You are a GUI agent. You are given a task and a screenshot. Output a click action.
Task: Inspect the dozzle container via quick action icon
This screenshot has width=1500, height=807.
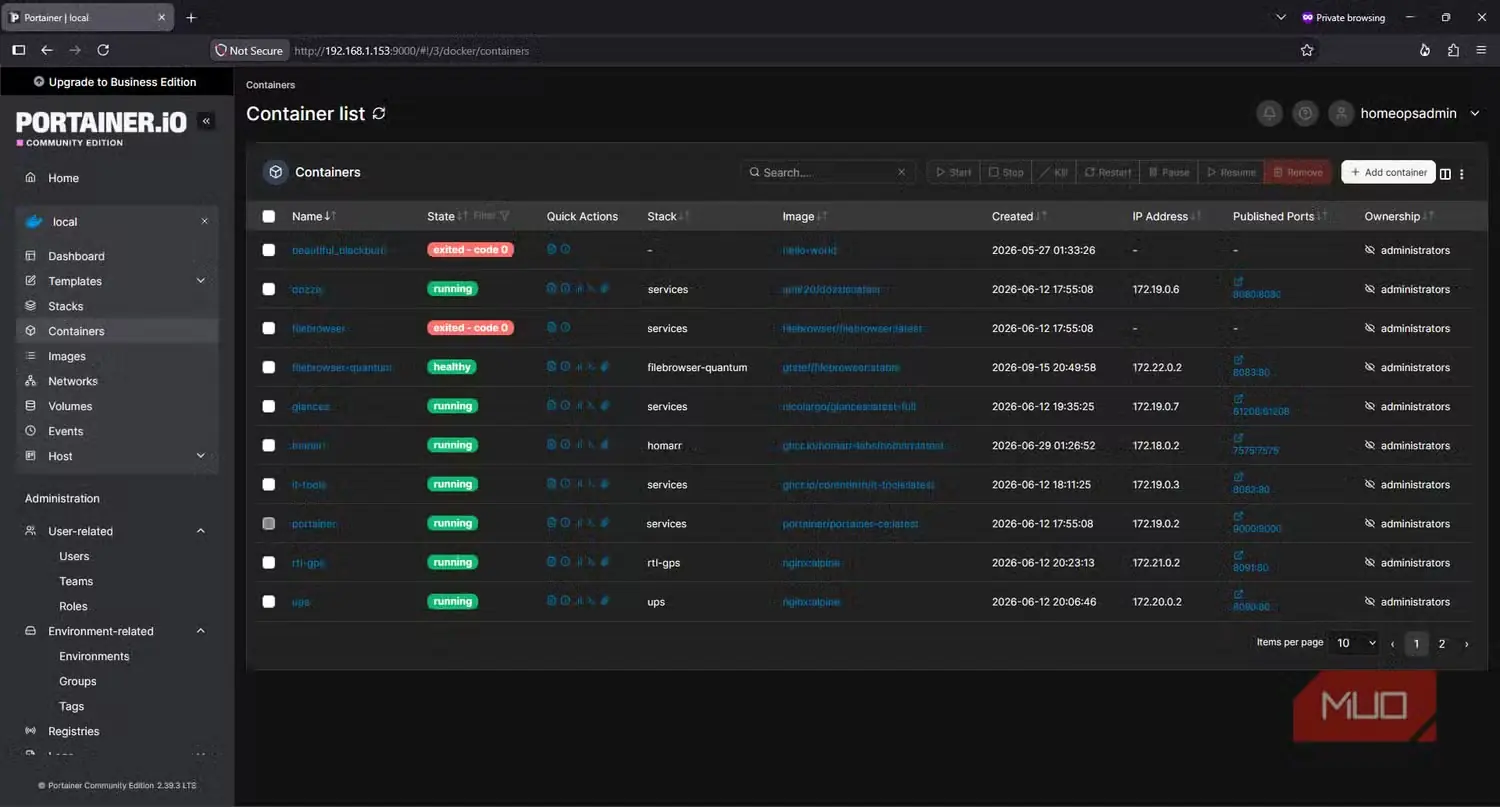coord(565,288)
